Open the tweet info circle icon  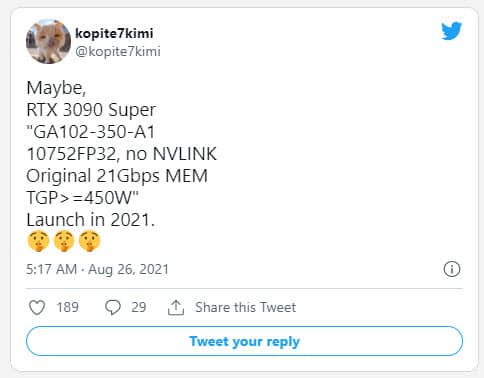[452, 269]
